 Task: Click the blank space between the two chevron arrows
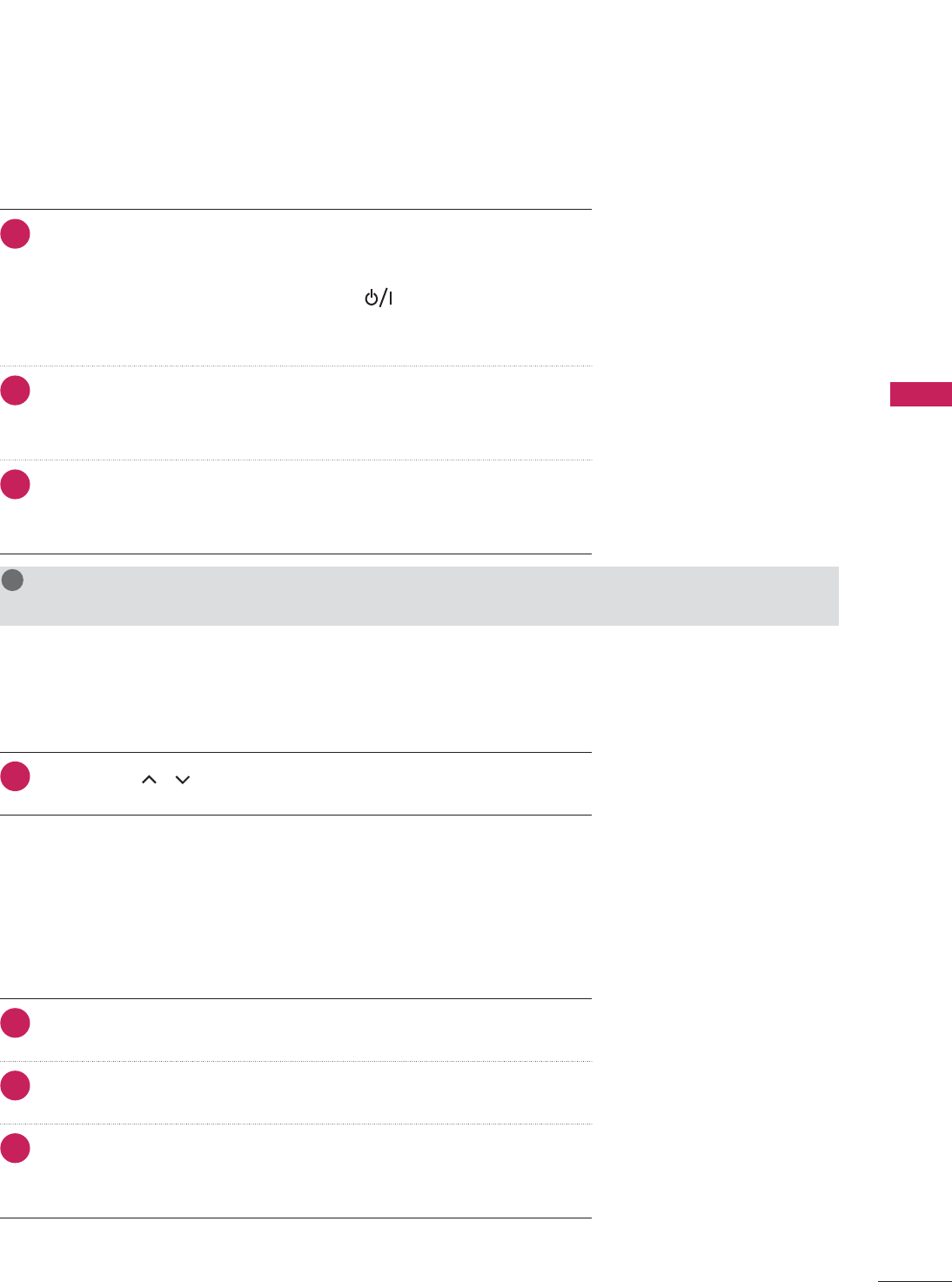pos(166,780)
